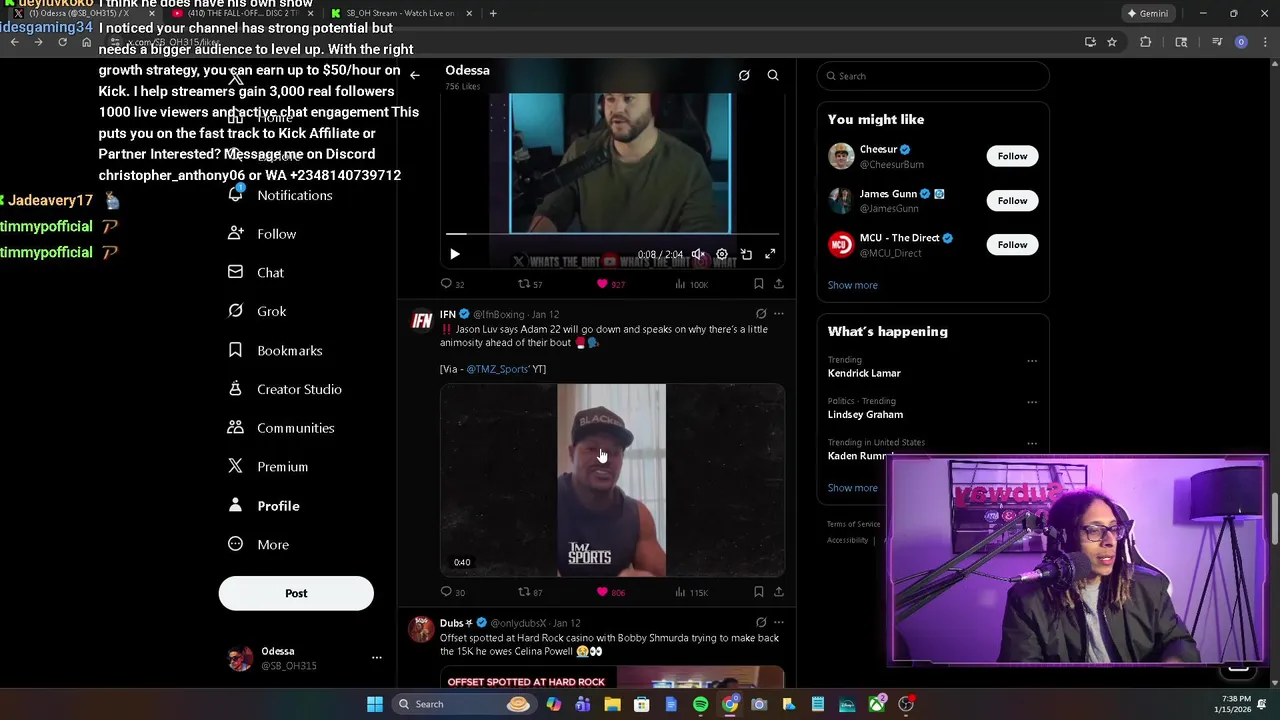Open the Kendrick Lamar trending topic
Screen dimensions: 1280x720
click(x=864, y=373)
